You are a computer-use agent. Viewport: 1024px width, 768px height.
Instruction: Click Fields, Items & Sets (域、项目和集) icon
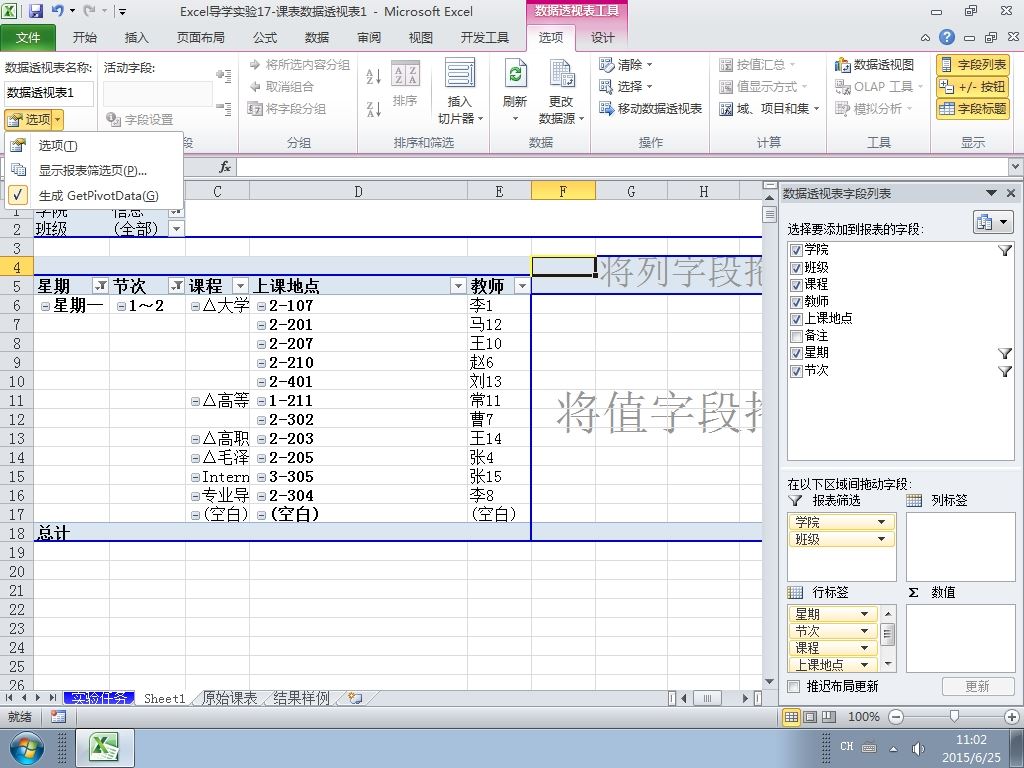tap(726, 108)
